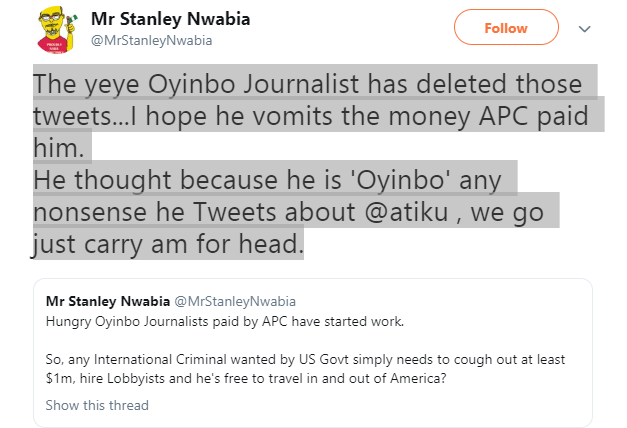
Task: Open quoted tweet author name
Action: pyautogui.click(x=108, y=300)
